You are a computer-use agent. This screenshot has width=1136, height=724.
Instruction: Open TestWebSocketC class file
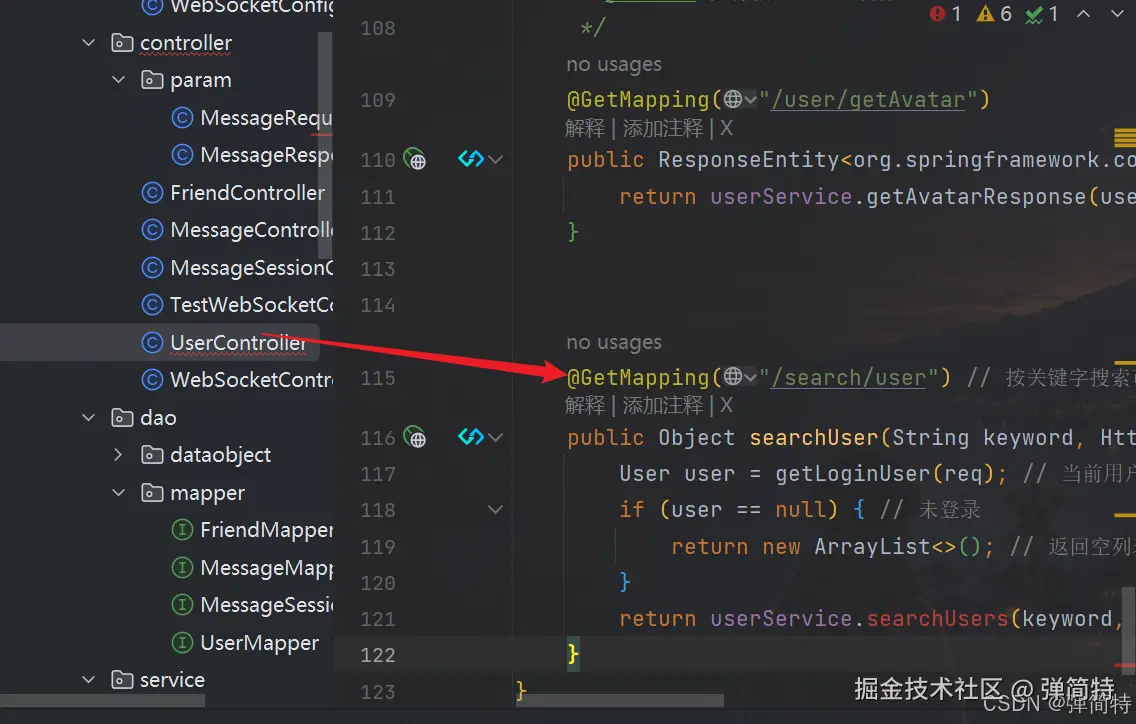pyautogui.click(x=251, y=304)
